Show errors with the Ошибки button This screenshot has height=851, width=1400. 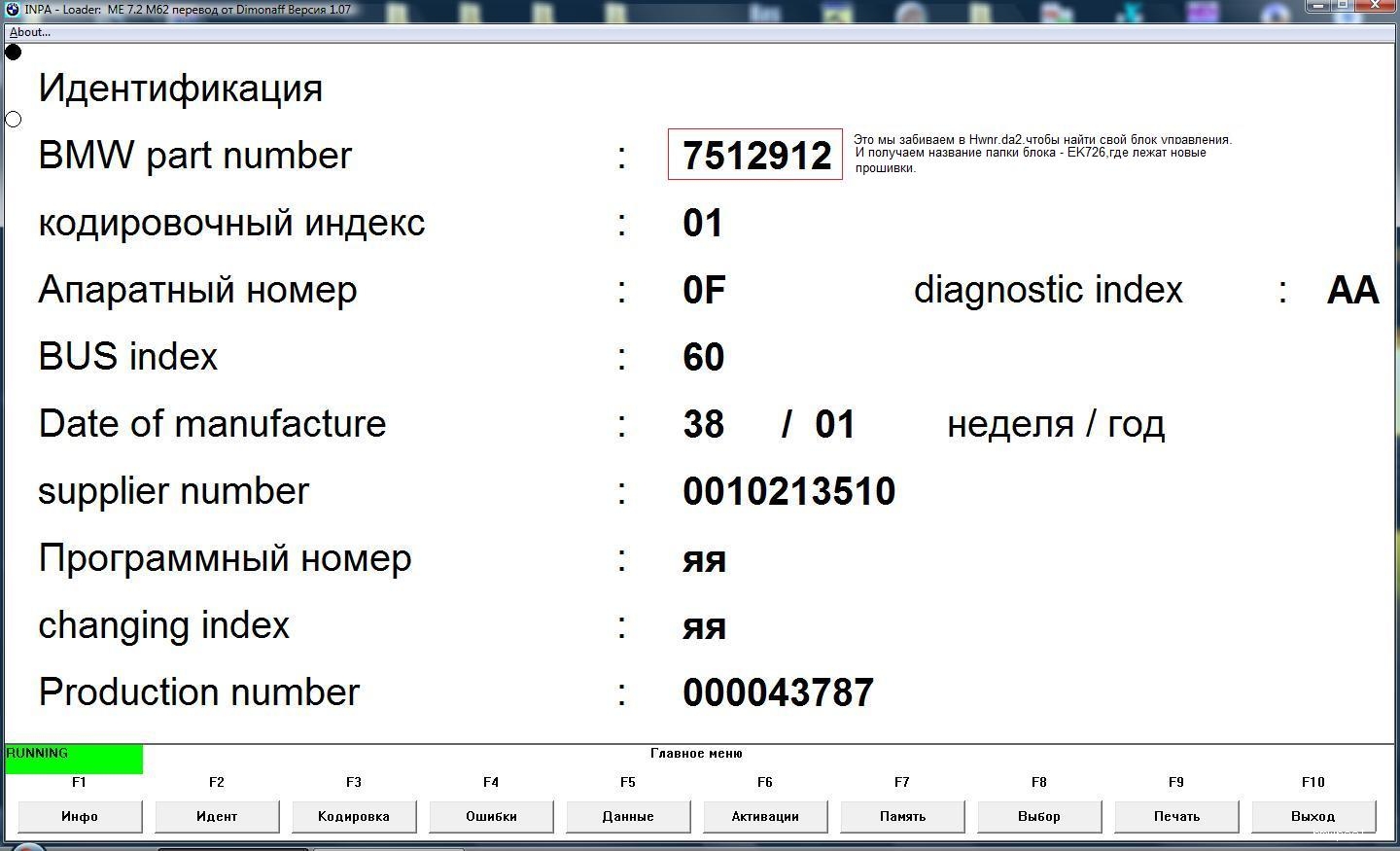491,816
